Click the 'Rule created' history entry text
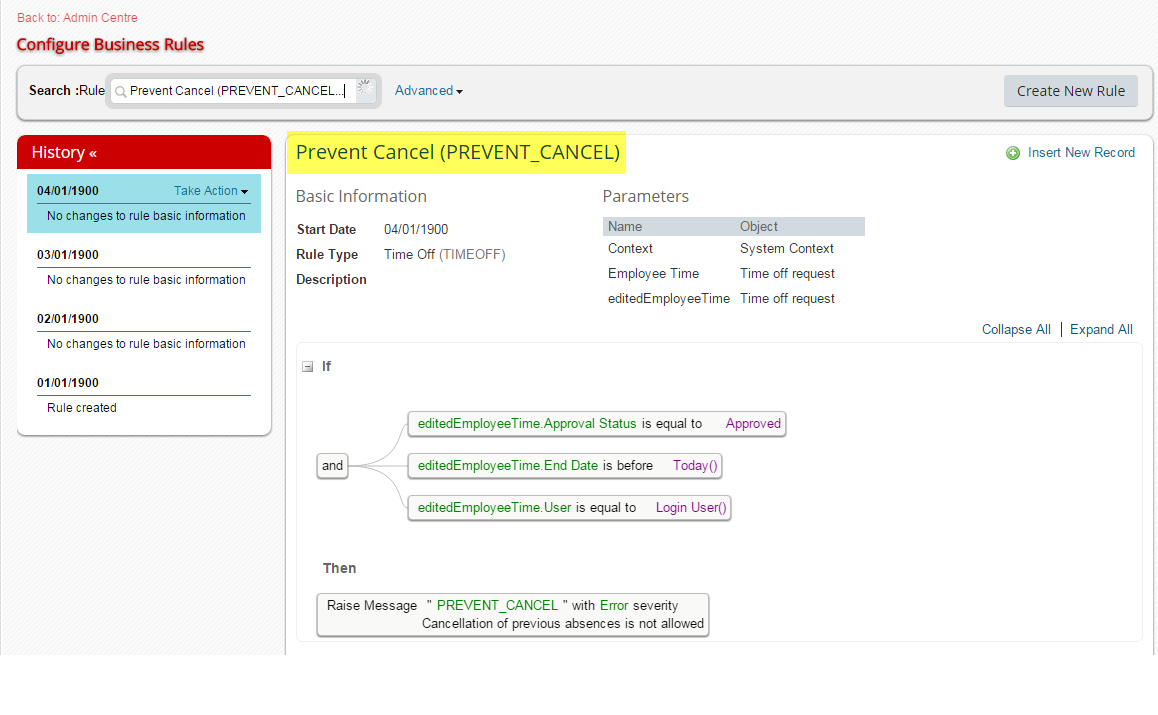 (x=82, y=408)
